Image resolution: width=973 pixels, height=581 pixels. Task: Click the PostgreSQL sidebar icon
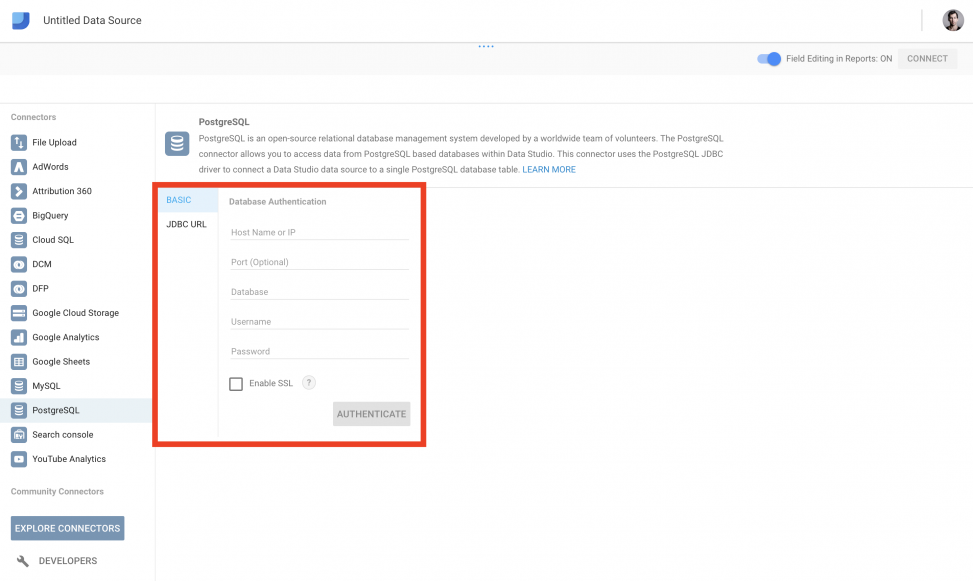[19, 410]
